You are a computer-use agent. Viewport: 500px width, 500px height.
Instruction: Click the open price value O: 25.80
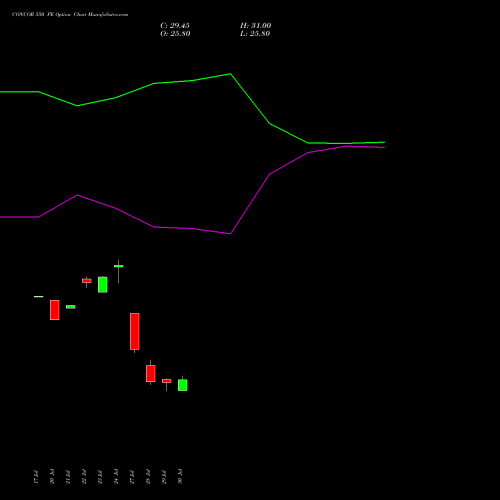175,34
